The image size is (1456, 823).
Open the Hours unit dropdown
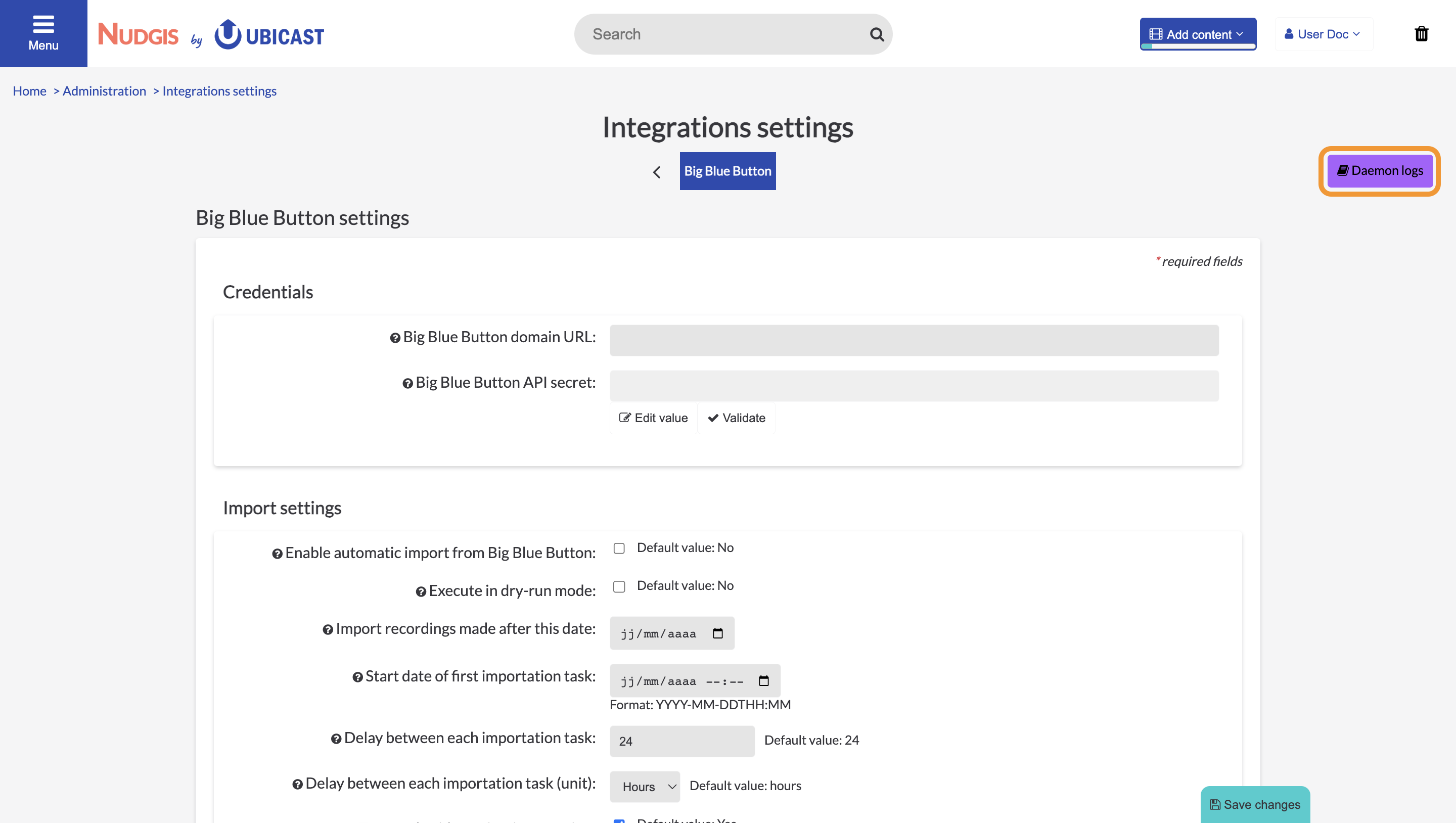click(x=645, y=786)
